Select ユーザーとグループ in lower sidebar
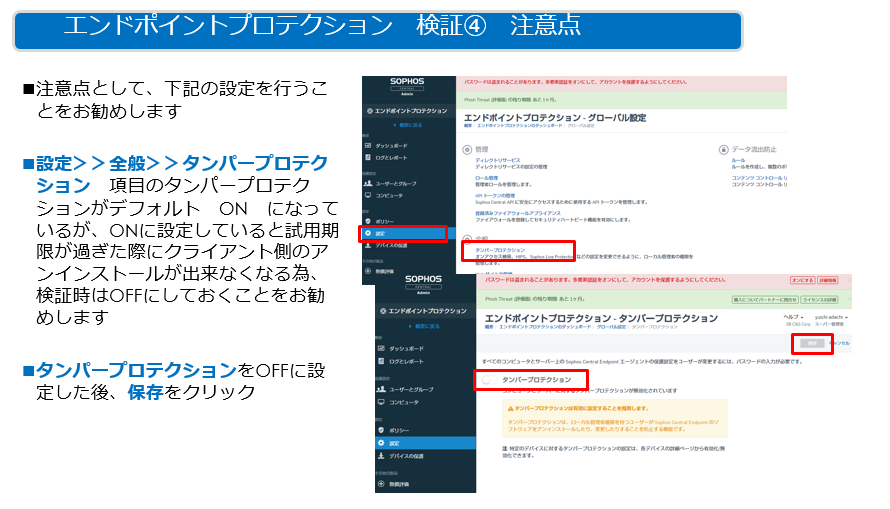This screenshot has height=509, width=890. (x=412, y=389)
